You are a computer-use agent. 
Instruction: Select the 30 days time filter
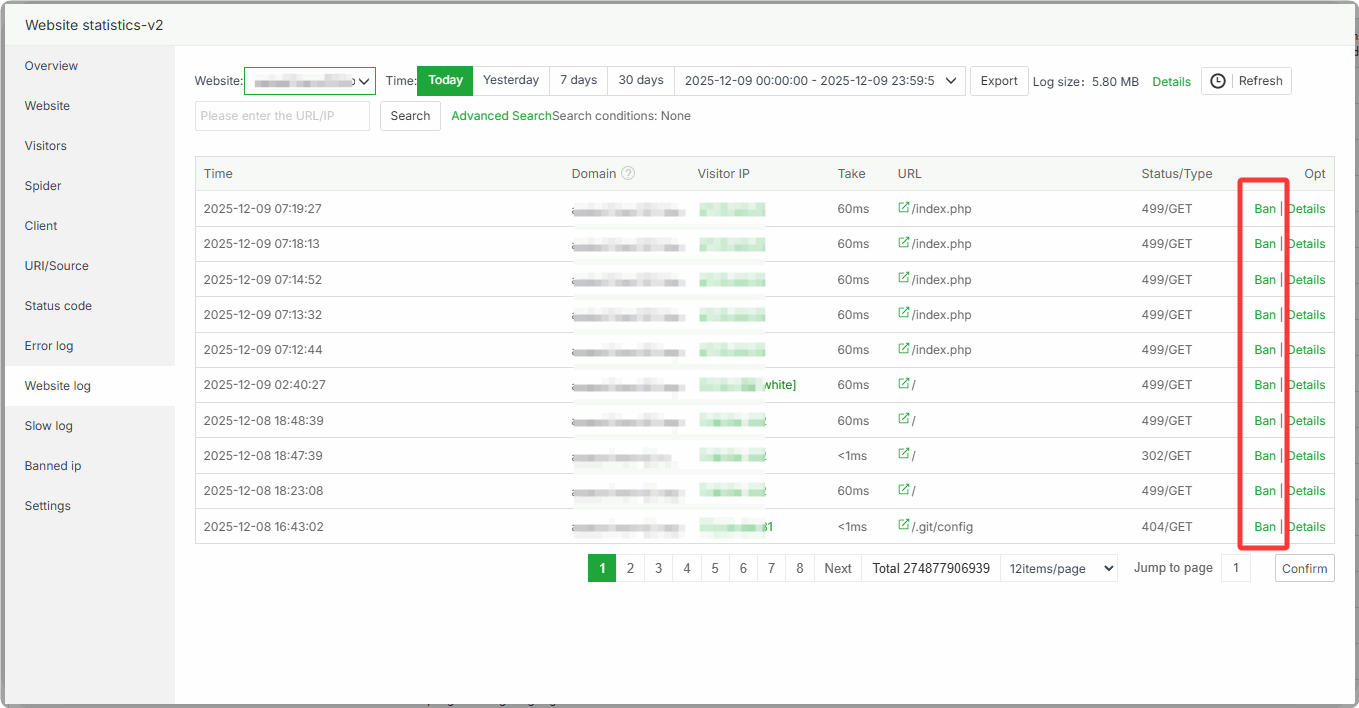(640, 80)
